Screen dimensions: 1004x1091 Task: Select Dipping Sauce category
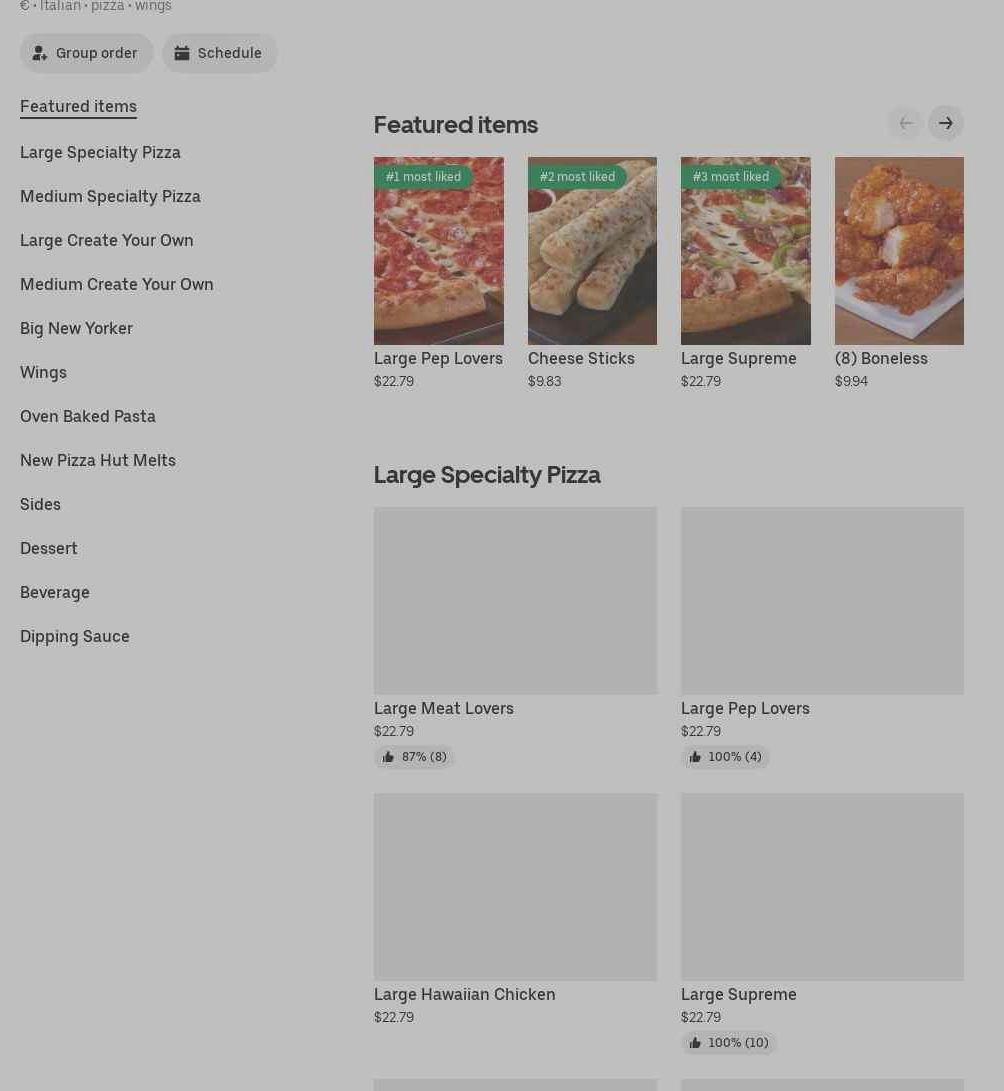pos(75,636)
